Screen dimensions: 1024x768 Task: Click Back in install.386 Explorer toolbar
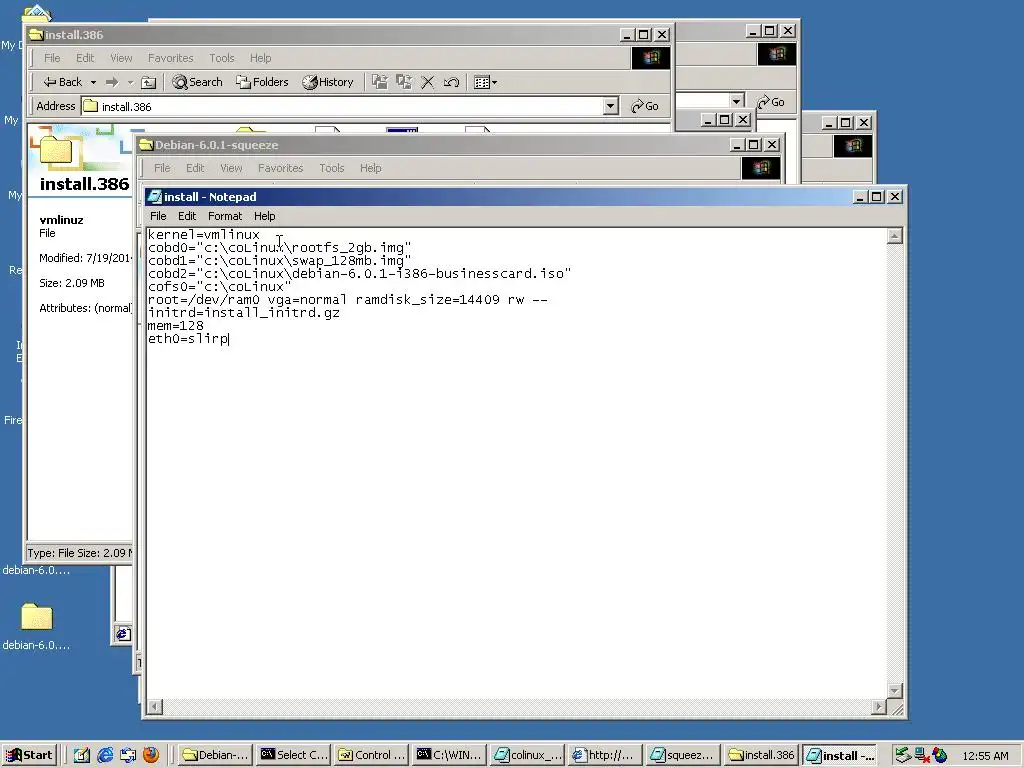[63, 82]
